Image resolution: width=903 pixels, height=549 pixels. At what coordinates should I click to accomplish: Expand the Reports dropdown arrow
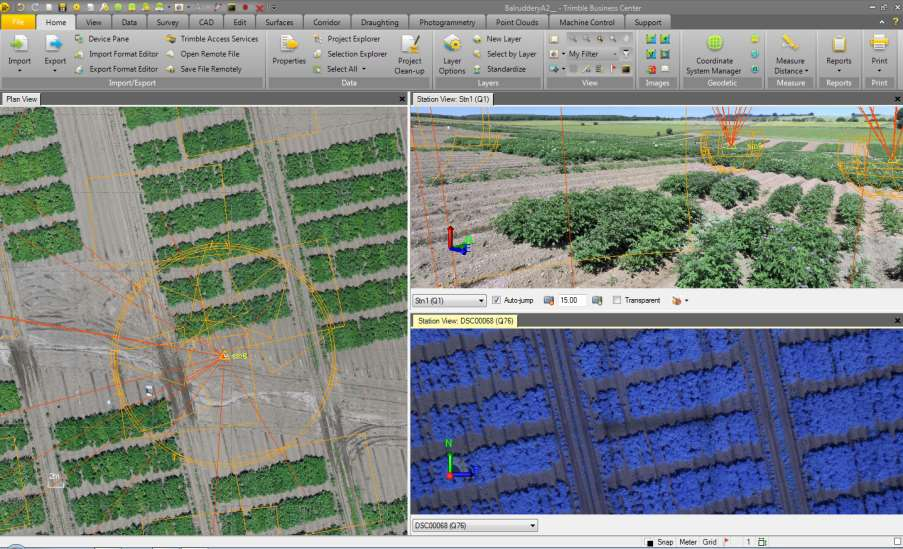tap(838, 70)
